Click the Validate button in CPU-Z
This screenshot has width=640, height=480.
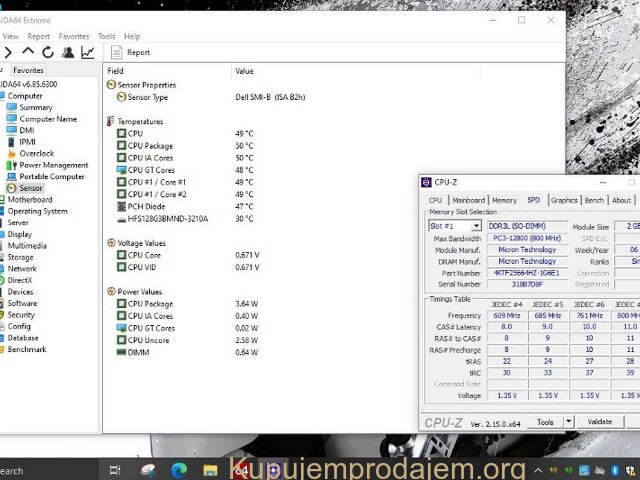[x=599, y=422]
